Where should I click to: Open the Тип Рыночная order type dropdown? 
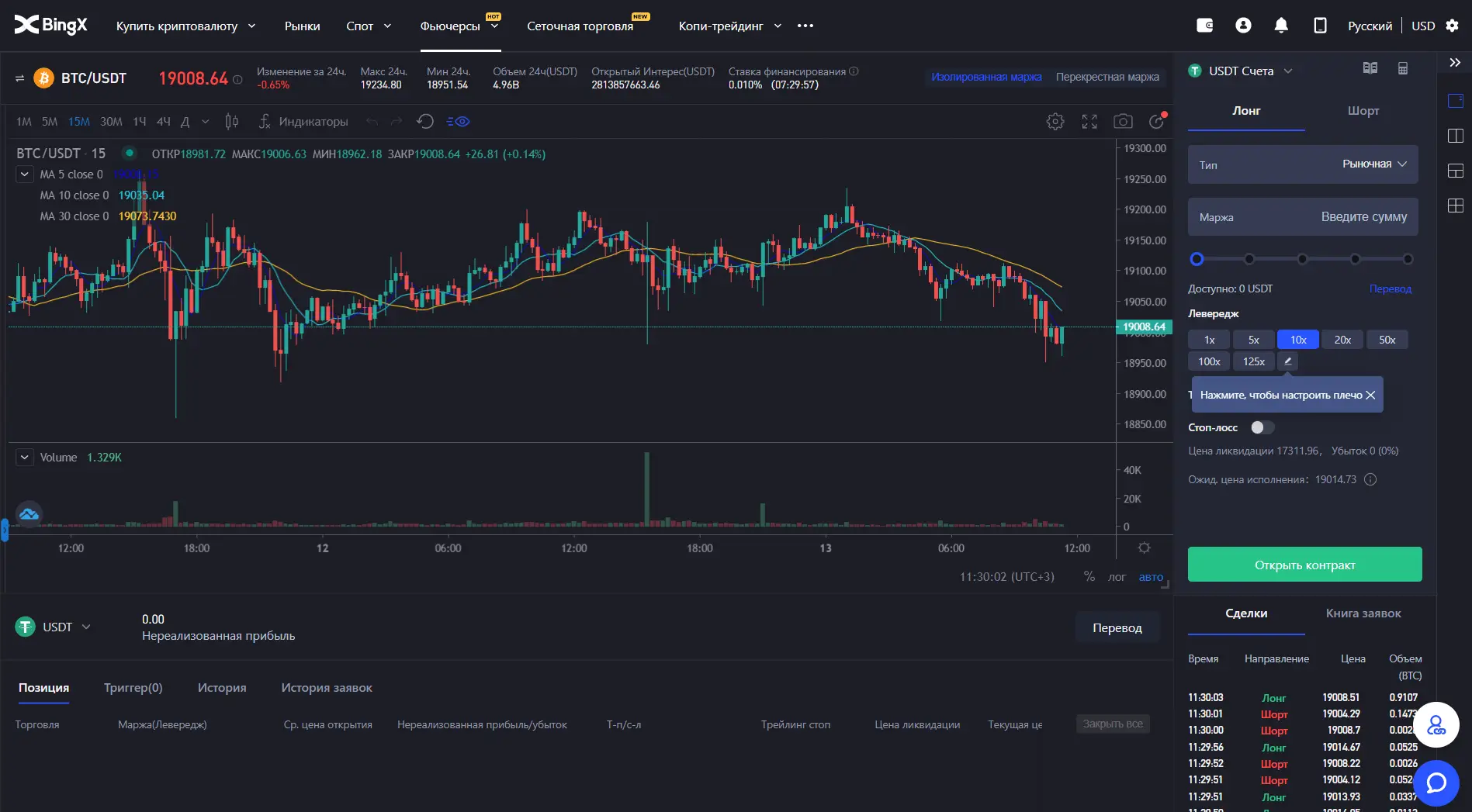click(1303, 164)
